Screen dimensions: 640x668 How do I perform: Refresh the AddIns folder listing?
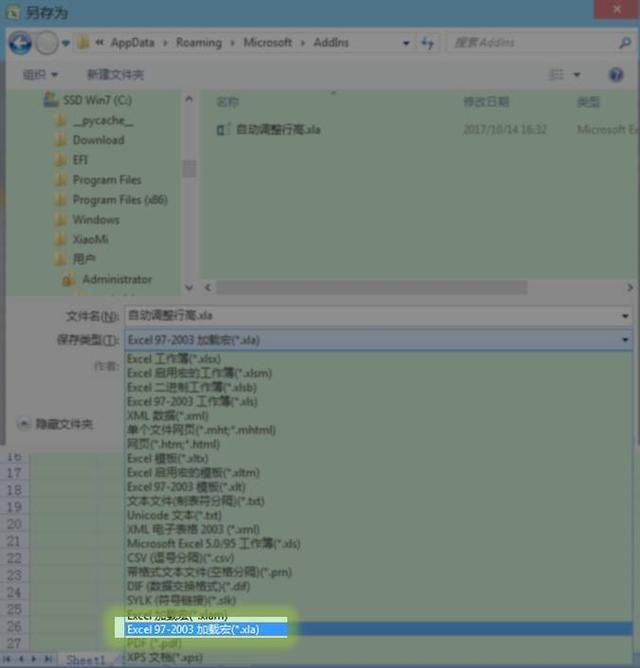427,43
